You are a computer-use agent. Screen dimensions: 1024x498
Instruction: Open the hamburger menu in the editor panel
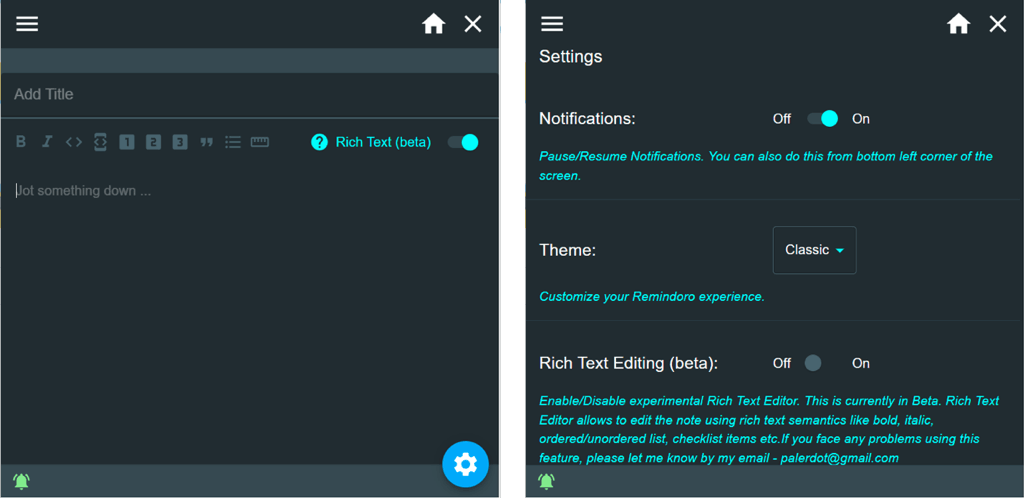27,24
